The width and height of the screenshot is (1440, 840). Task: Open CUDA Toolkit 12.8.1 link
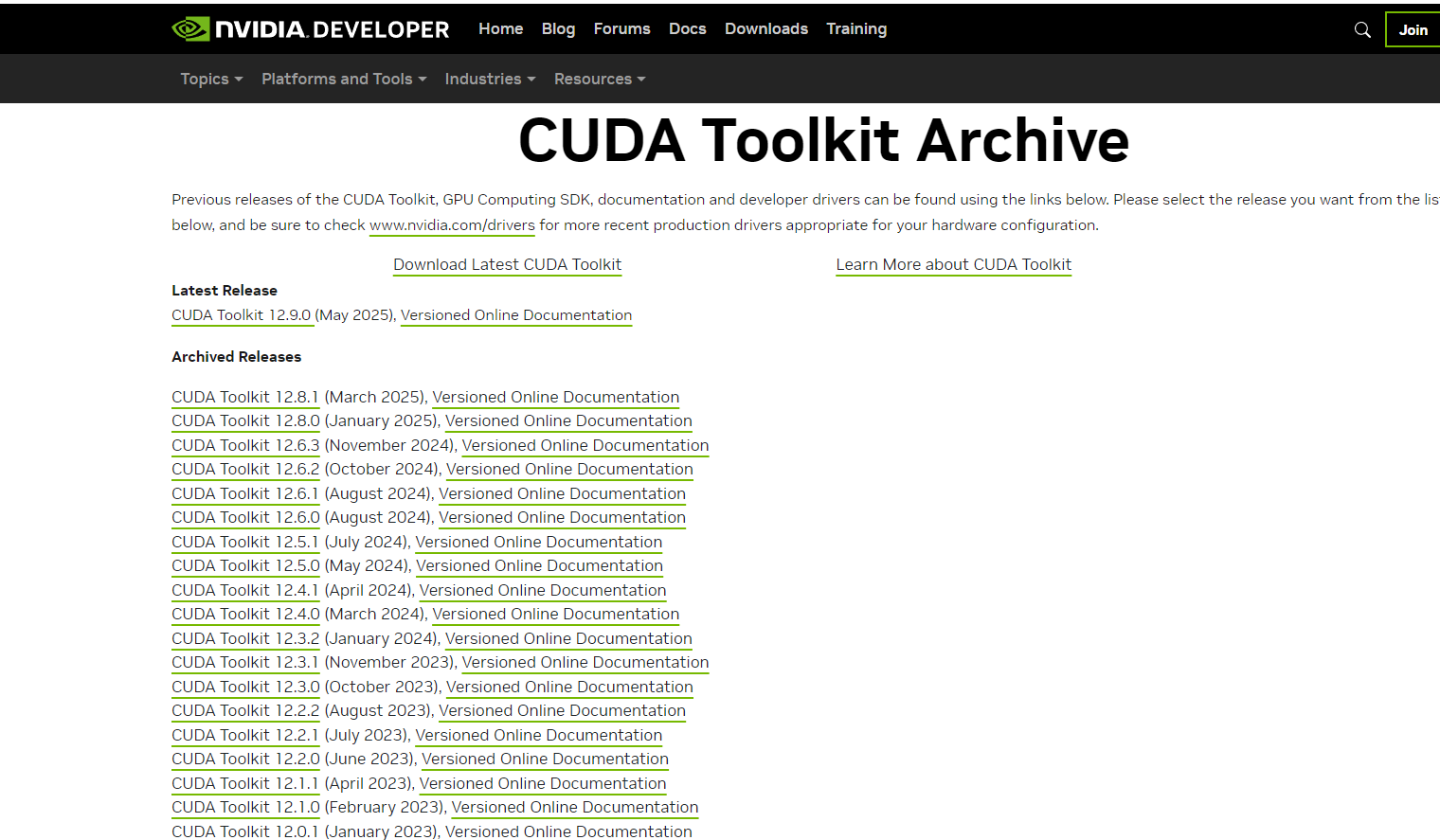click(x=245, y=397)
